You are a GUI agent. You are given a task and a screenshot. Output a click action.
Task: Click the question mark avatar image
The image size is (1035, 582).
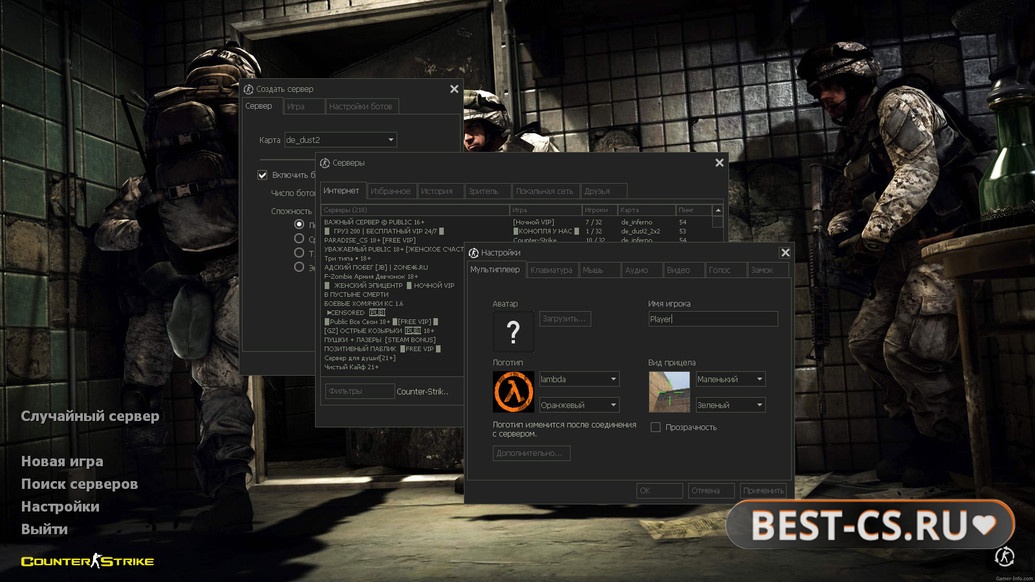[513, 332]
